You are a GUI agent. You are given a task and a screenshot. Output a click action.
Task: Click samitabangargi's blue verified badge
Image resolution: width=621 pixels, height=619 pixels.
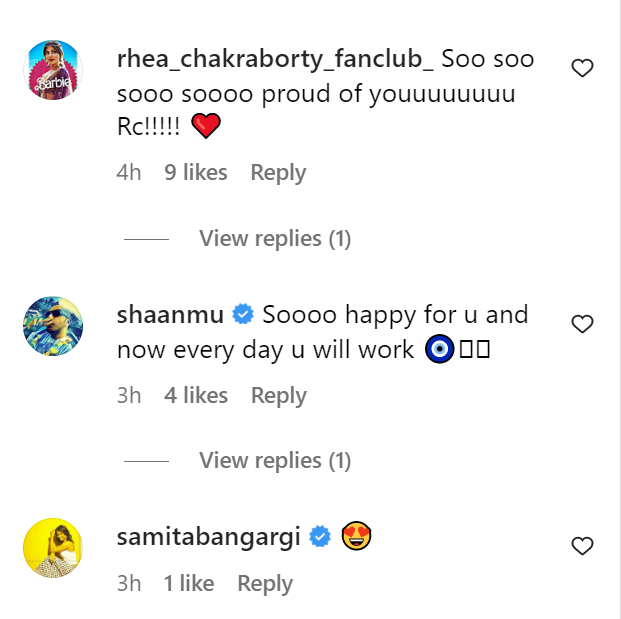click(320, 537)
